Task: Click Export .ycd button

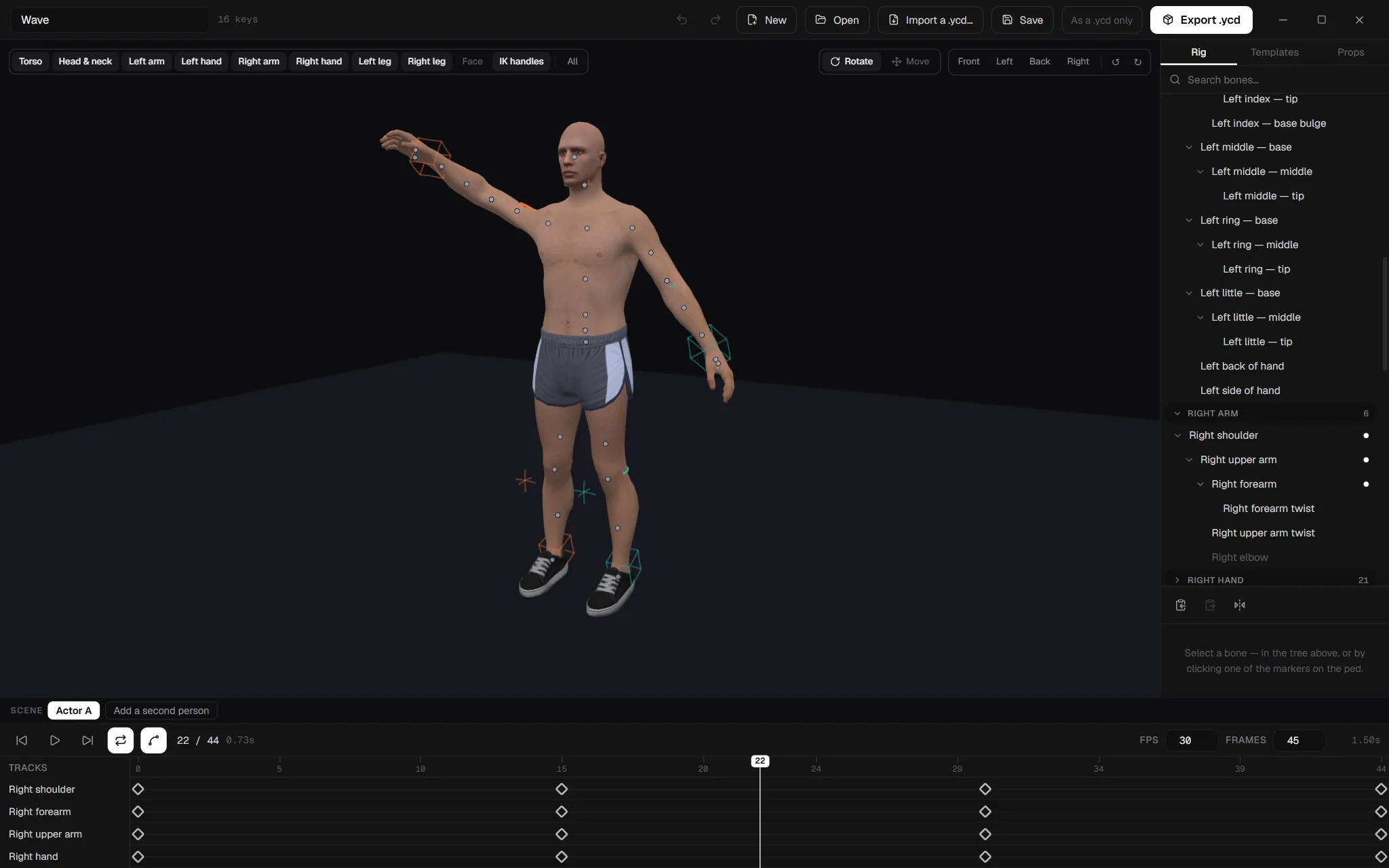Action: point(1201,20)
